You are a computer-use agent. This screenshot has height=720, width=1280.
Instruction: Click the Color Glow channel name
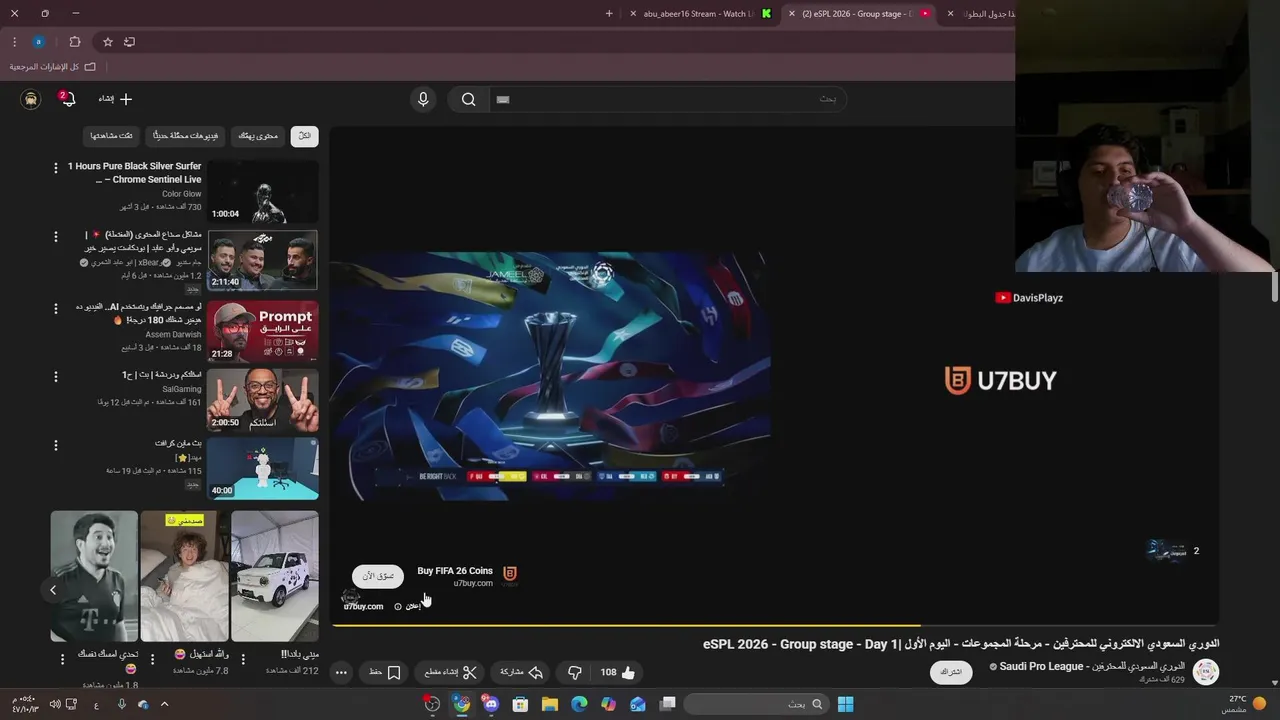point(181,194)
